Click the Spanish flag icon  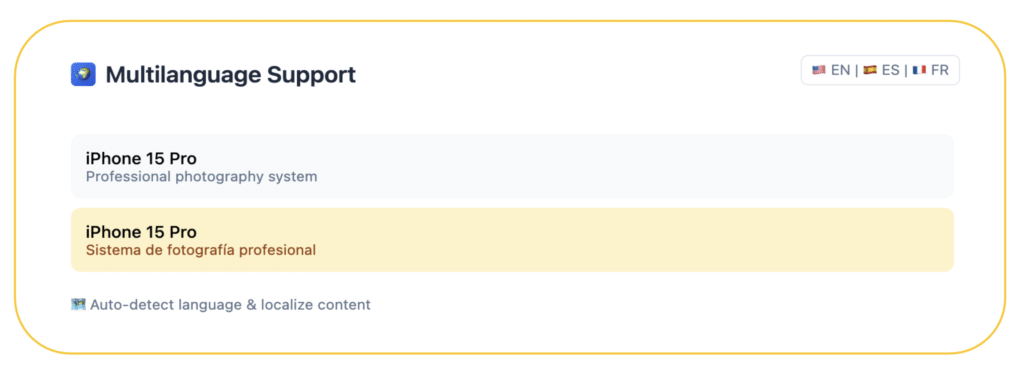[869, 70]
